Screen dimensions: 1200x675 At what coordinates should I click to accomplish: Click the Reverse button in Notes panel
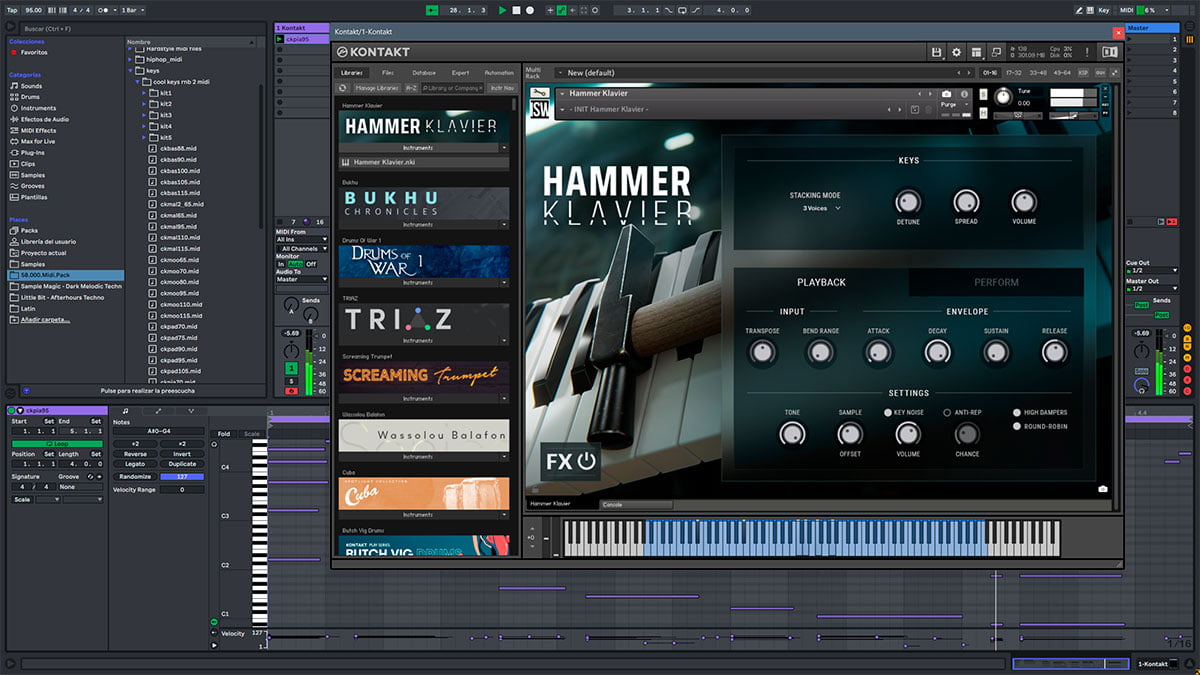[135, 454]
